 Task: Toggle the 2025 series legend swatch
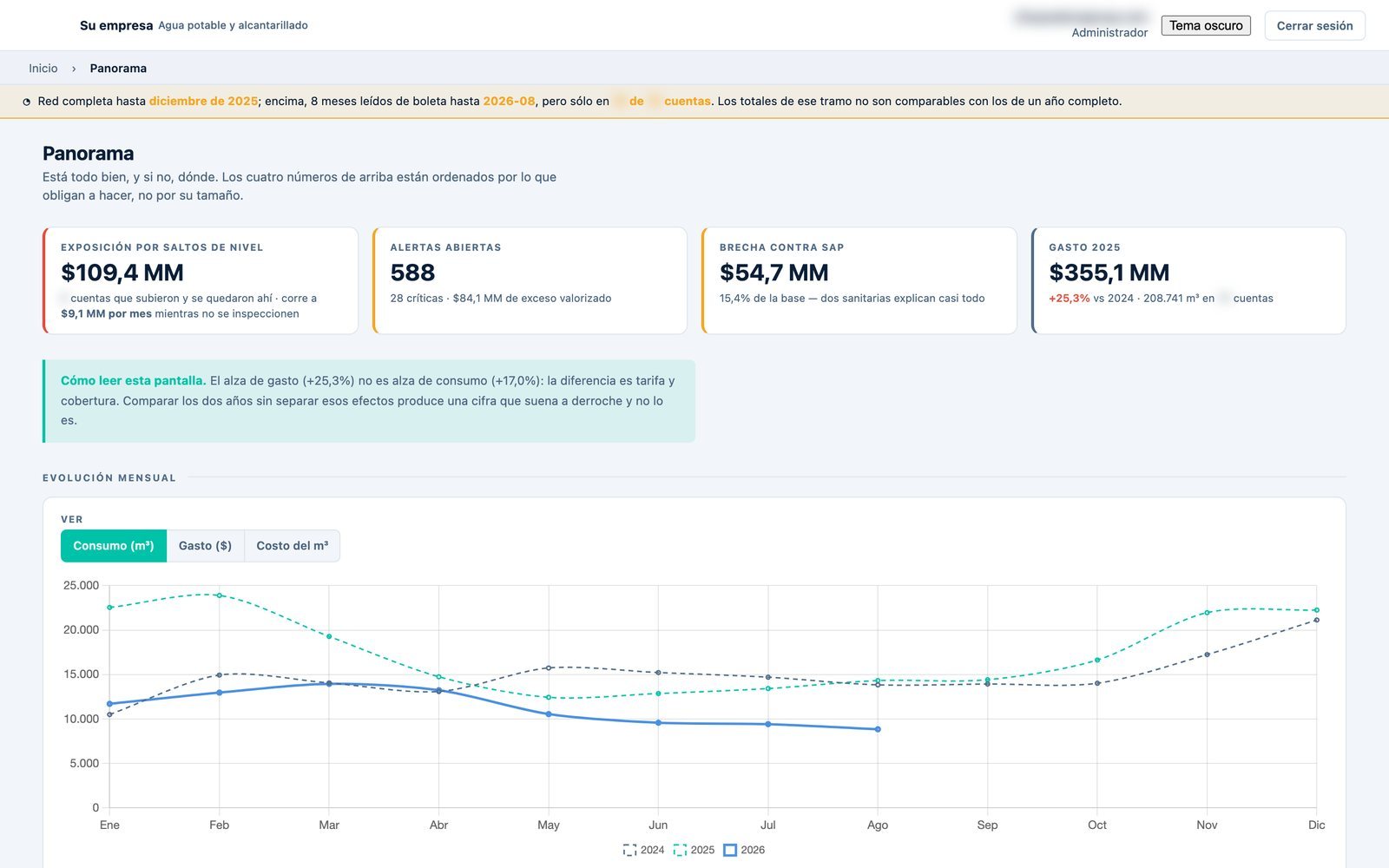(x=680, y=850)
